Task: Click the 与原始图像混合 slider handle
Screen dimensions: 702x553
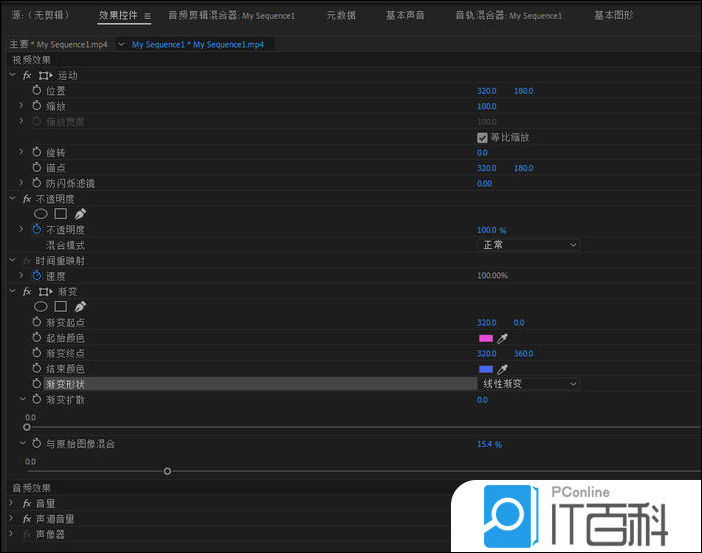Action: [167, 471]
